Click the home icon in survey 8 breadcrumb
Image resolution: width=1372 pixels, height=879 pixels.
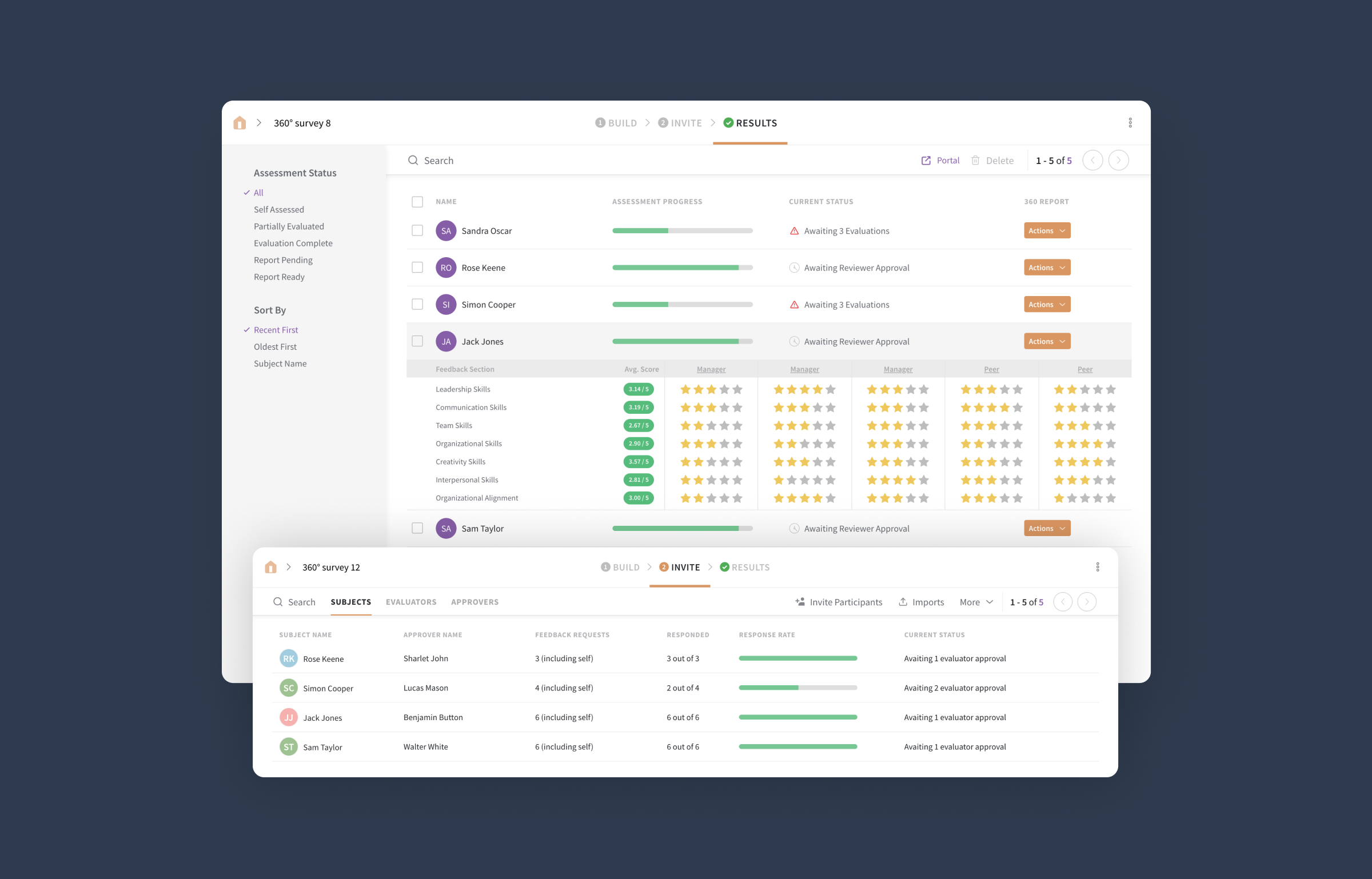click(x=240, y=122)
